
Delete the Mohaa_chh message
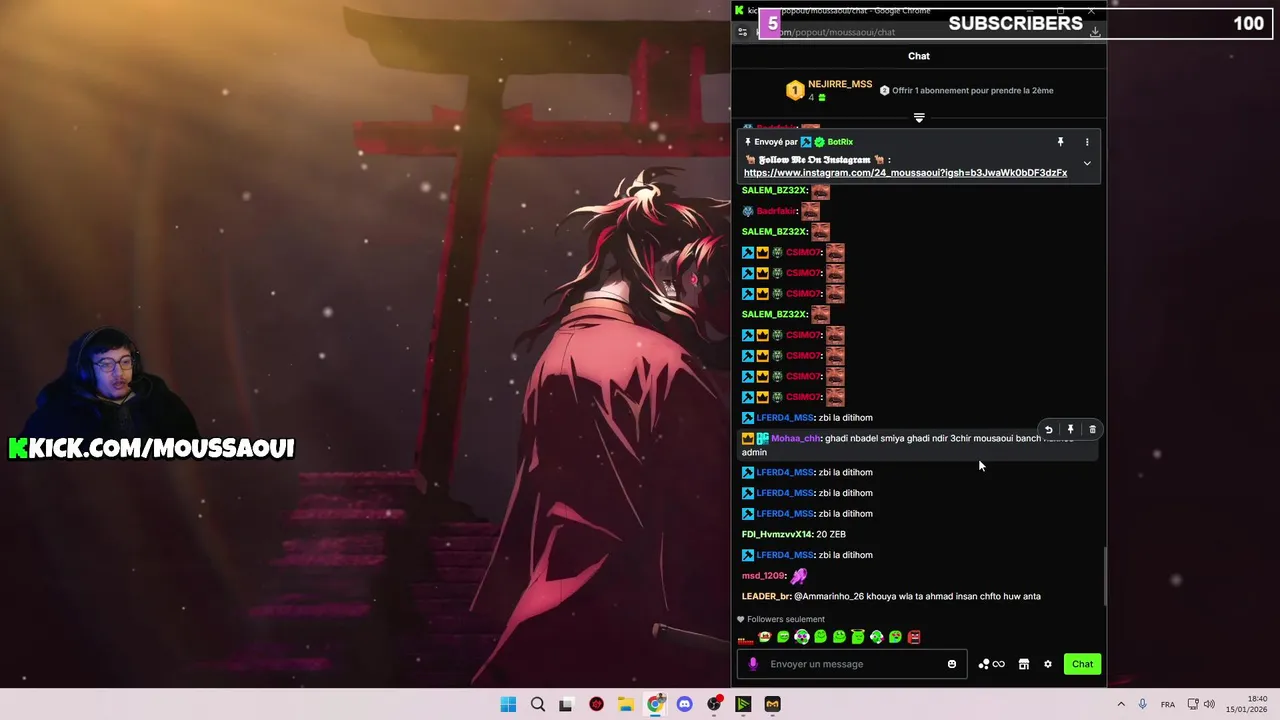[x=1092, y=430]
